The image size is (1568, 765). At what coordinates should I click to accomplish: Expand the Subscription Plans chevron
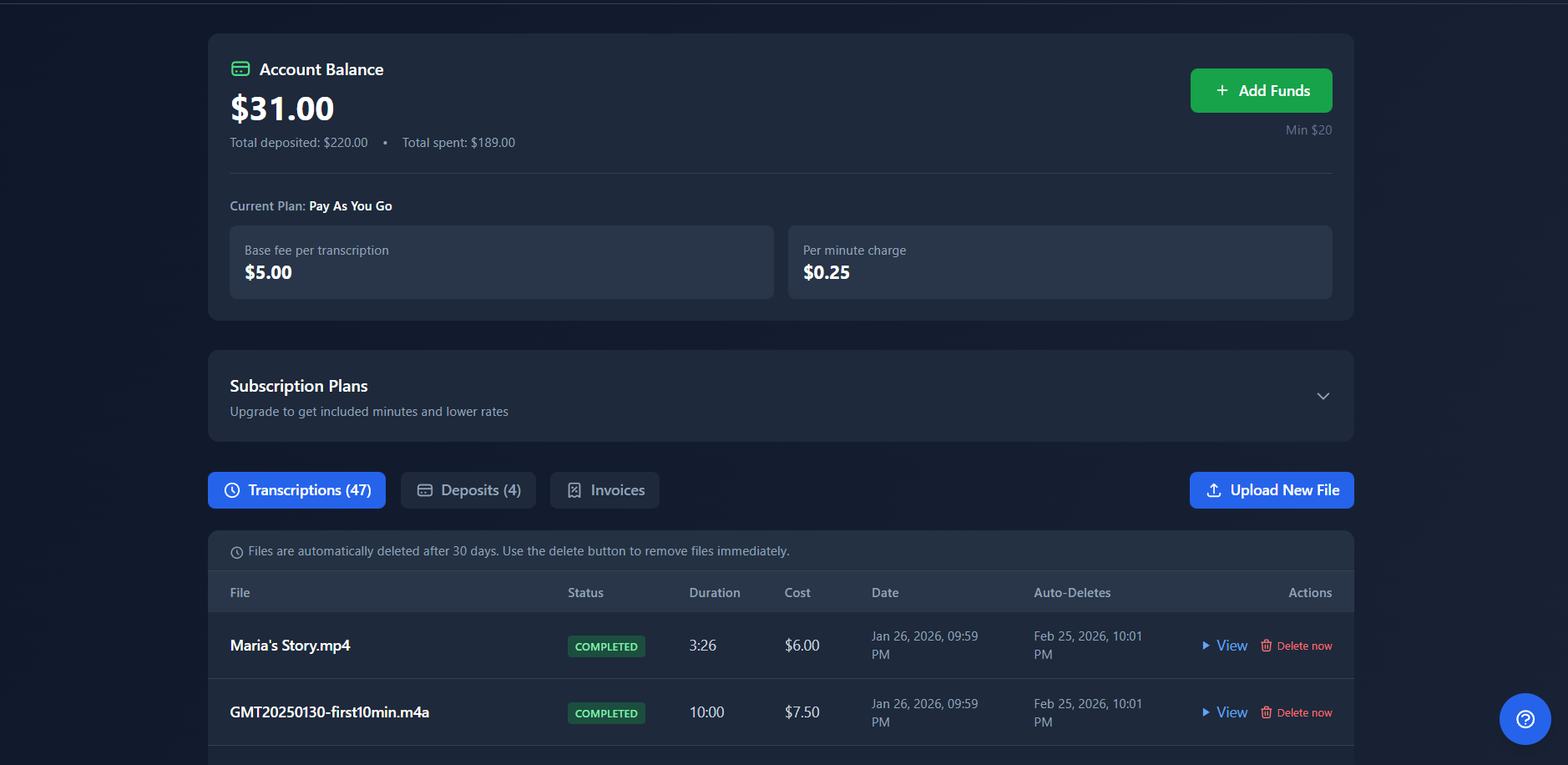tap(1323, 396)
